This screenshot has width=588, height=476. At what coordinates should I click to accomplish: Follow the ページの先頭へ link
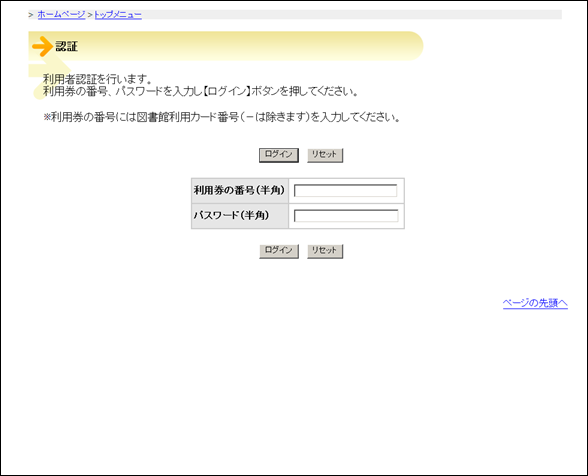(x=535, y=303)
